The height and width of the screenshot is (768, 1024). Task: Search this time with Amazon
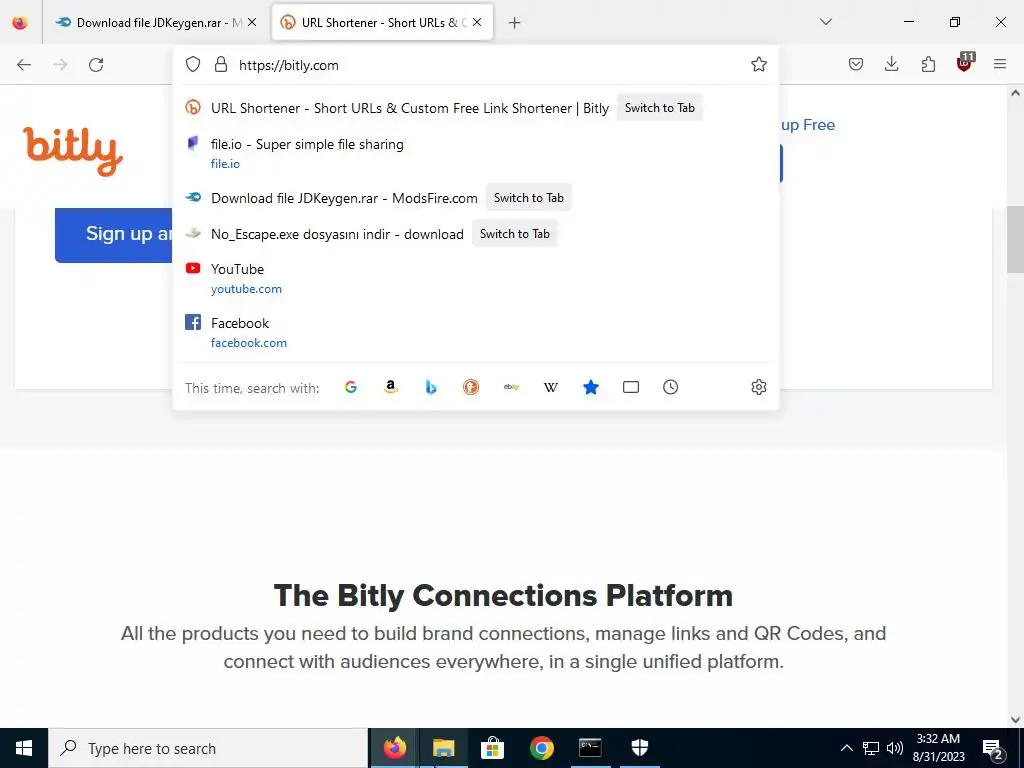[x=391, y=387]
